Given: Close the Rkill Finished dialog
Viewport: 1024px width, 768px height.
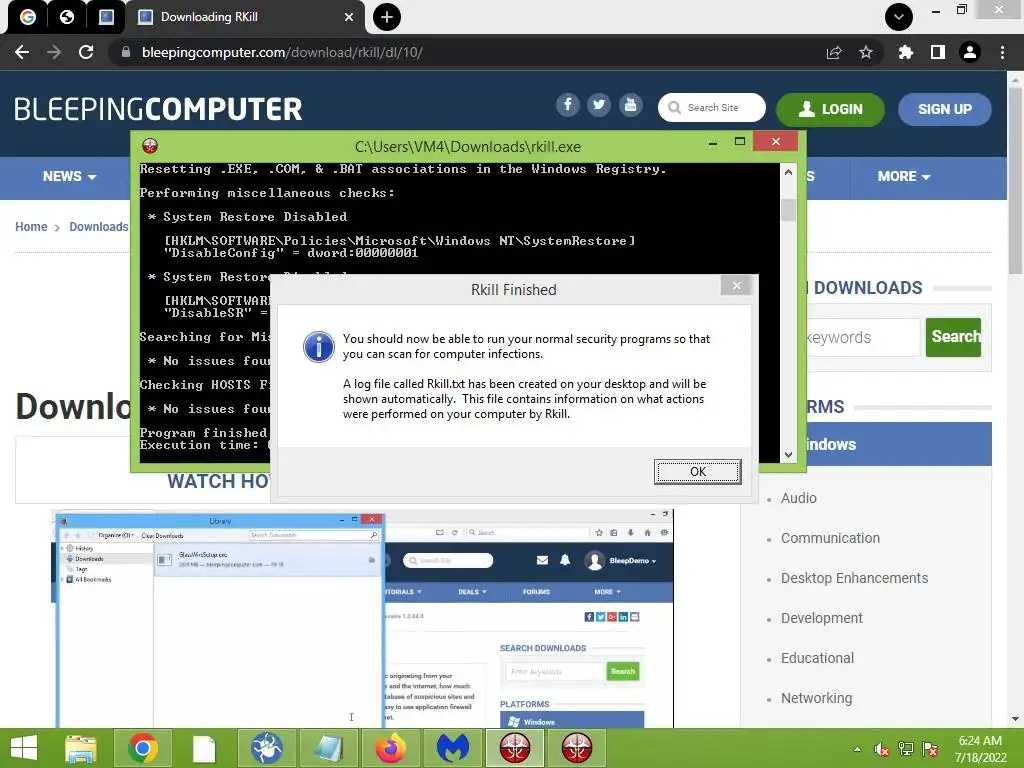Looking at the screenshot, I should tap(737, 285).
